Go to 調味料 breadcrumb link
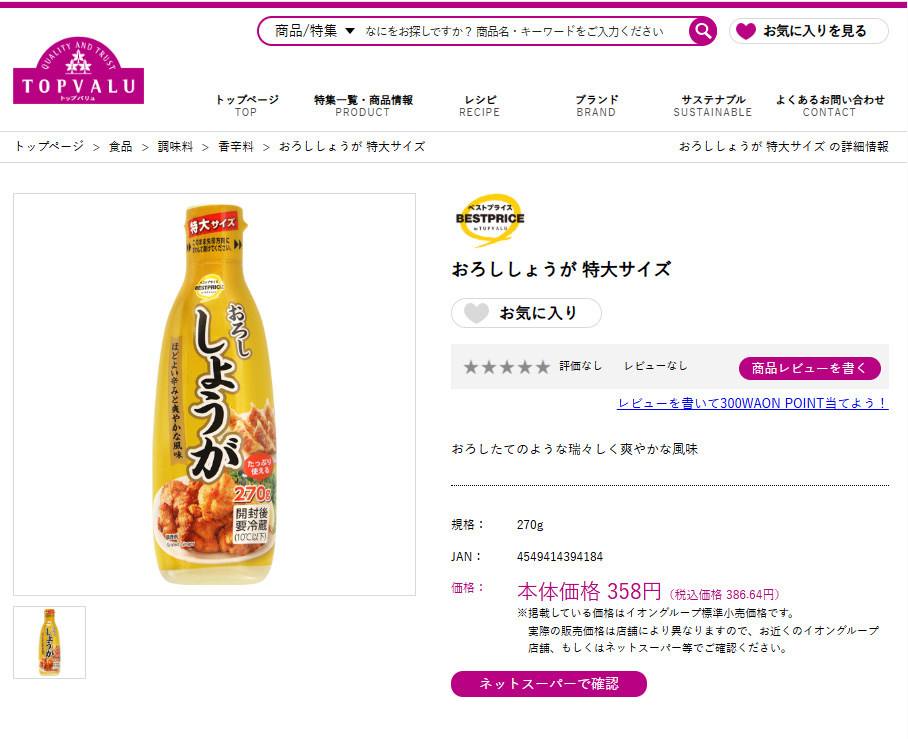The height and width of the screenshot is (739, 908). pyautogui.click(x=175, y=147)
